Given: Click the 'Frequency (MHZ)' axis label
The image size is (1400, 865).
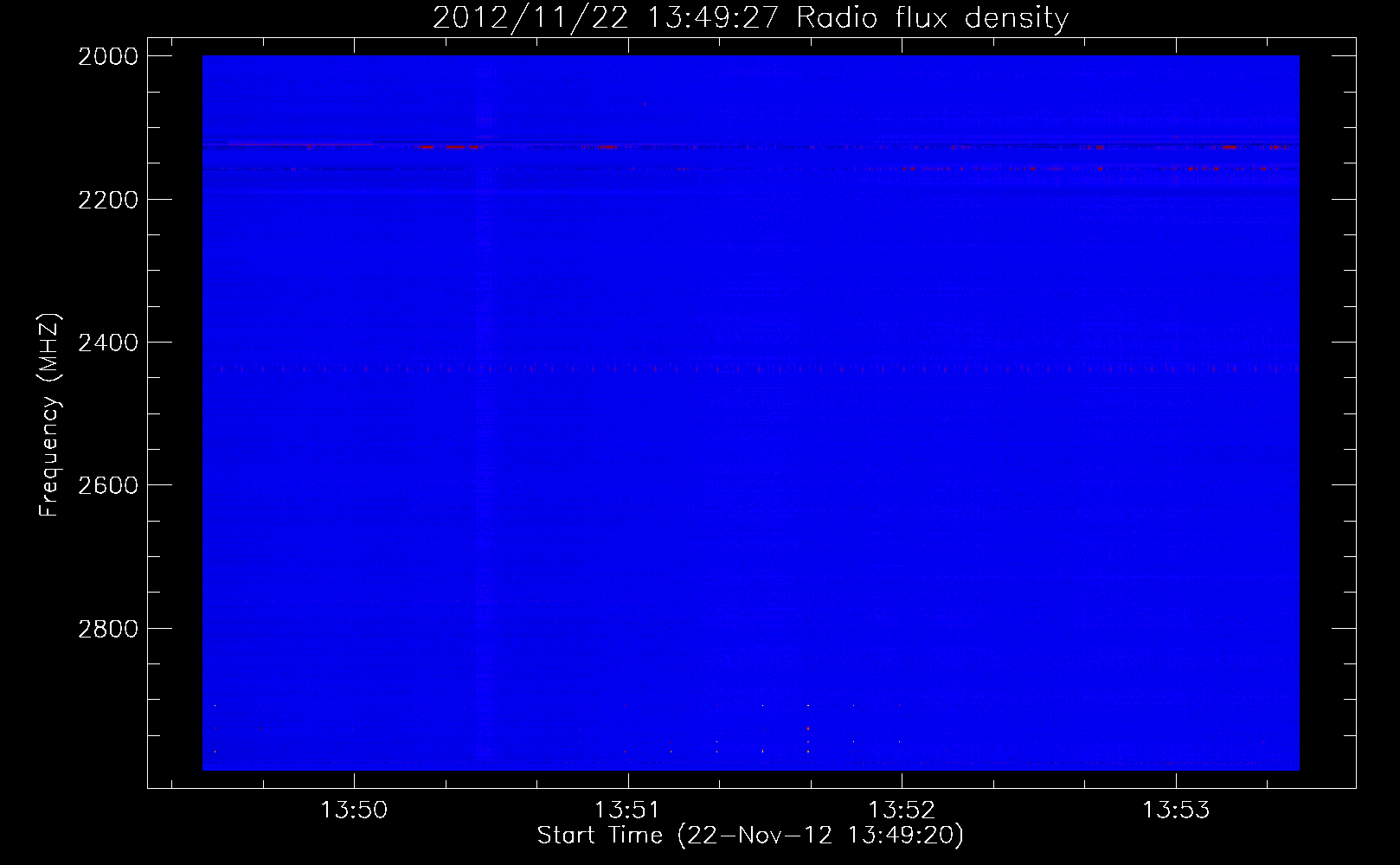Looking at the screenshot, I should pyautogui.click(x=50, y=414).
